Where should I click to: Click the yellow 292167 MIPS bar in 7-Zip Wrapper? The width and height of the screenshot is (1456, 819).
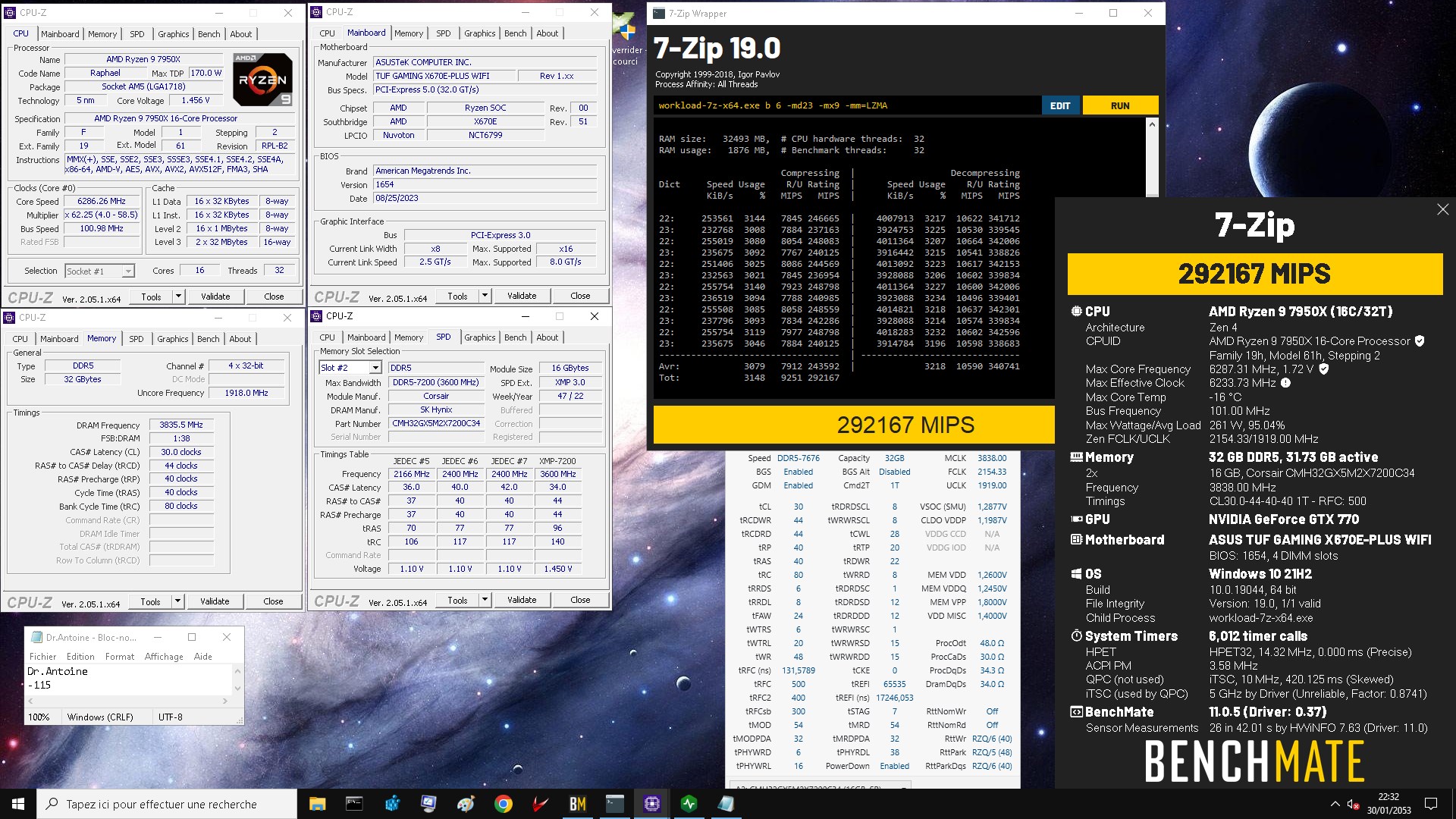[x=854, y=425]
